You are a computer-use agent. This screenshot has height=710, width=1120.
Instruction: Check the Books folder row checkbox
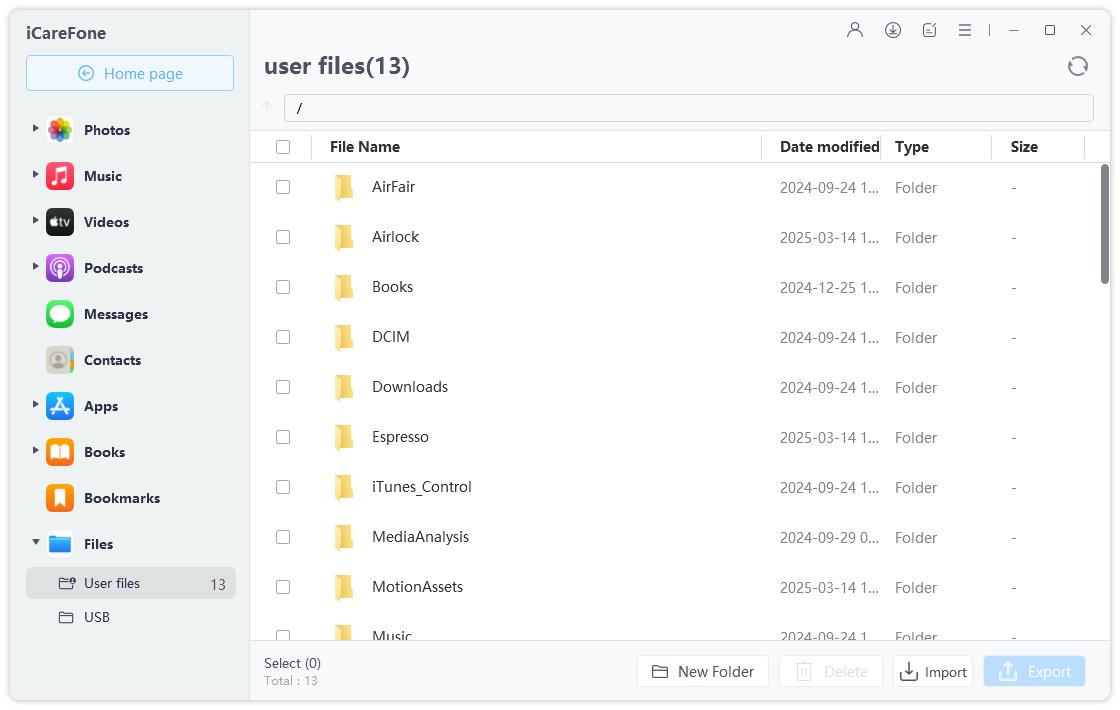(x=283, y=287)
